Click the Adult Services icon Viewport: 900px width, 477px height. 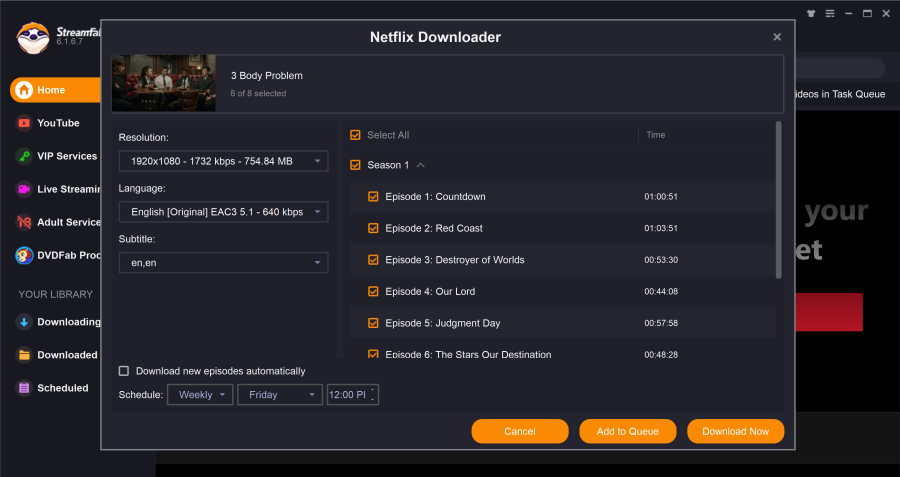click(x=24, y=222)
